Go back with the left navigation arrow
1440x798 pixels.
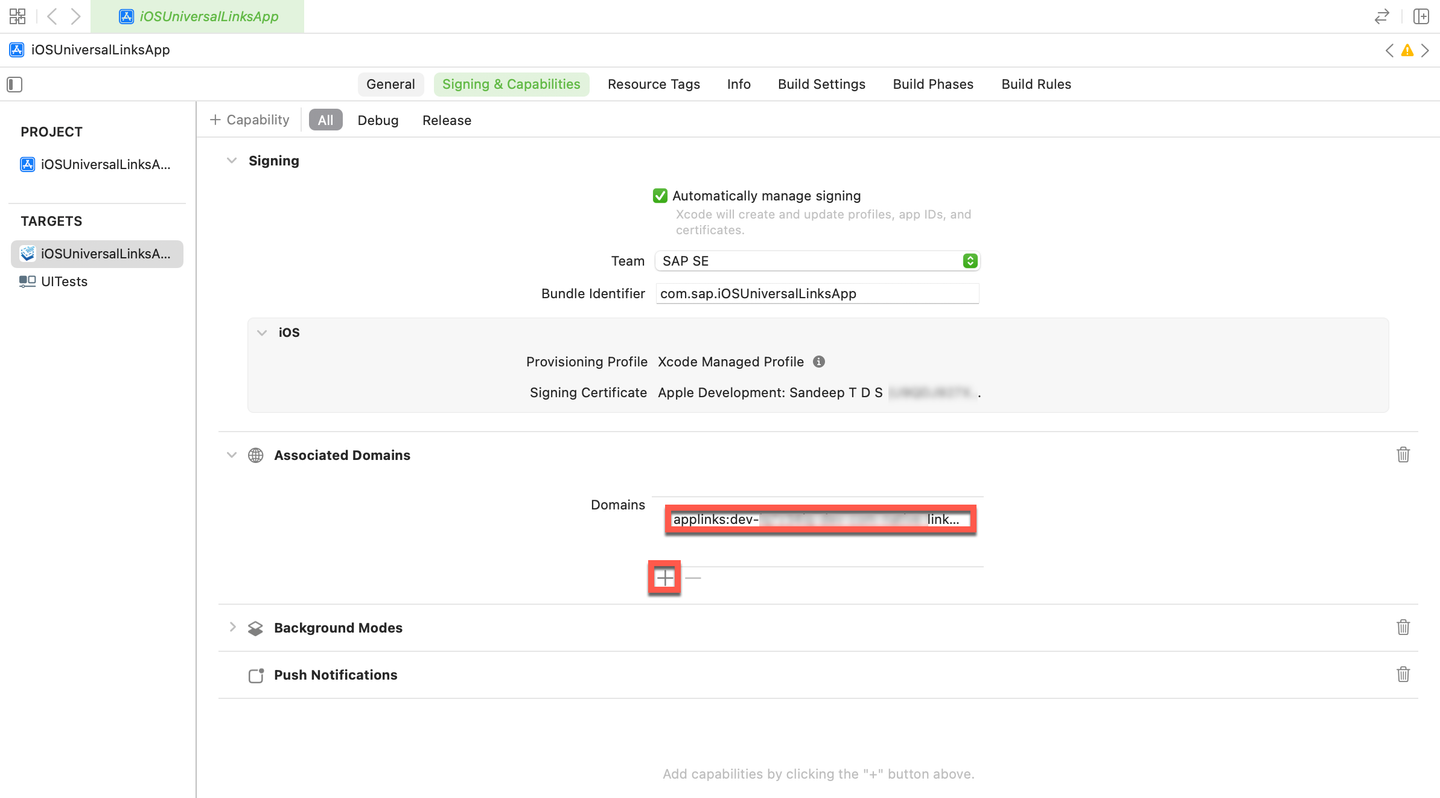pyautogui.click(x=52, y=16)
